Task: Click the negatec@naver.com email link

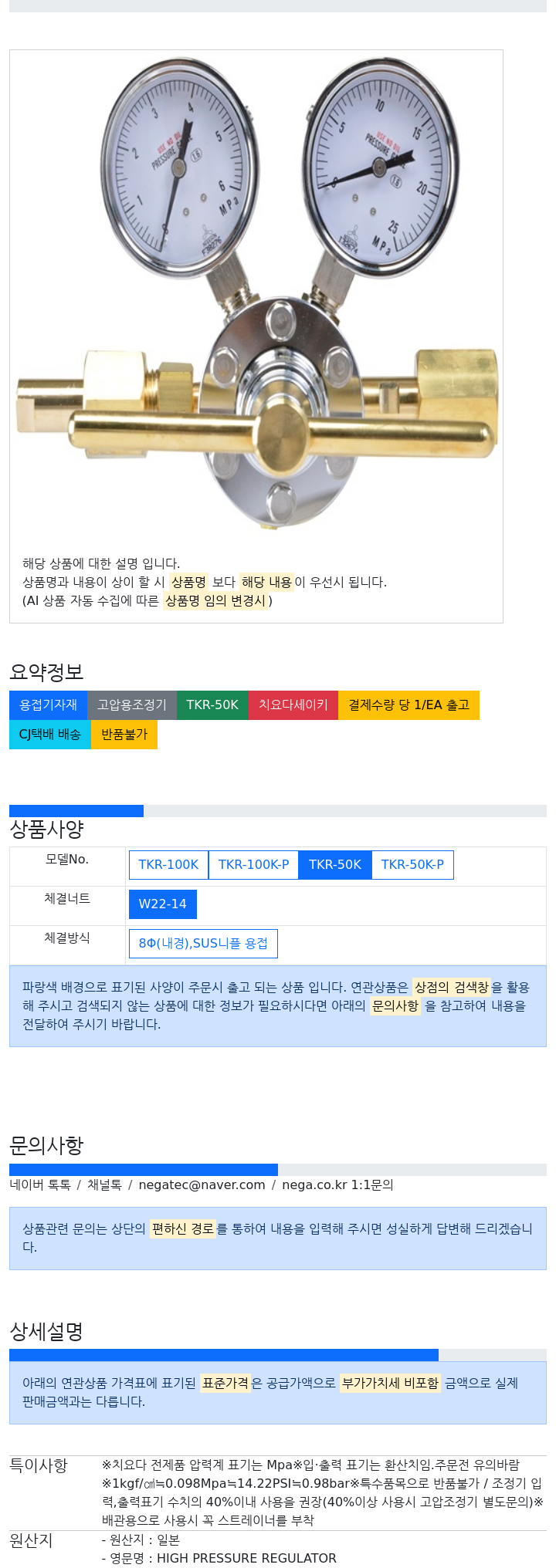Action: pos(202,1184)
